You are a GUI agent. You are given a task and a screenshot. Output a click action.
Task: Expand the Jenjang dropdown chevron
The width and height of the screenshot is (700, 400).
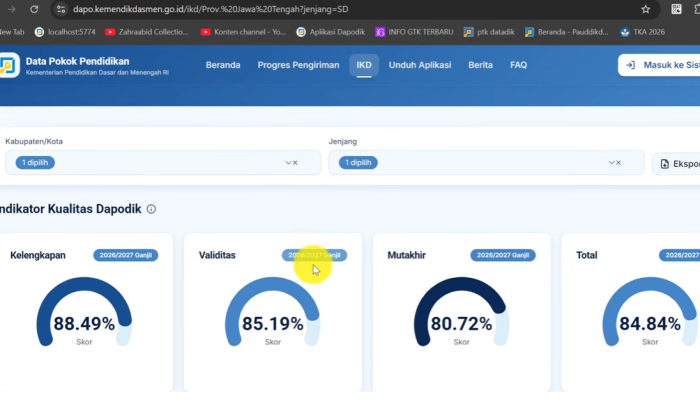point(612,162)
